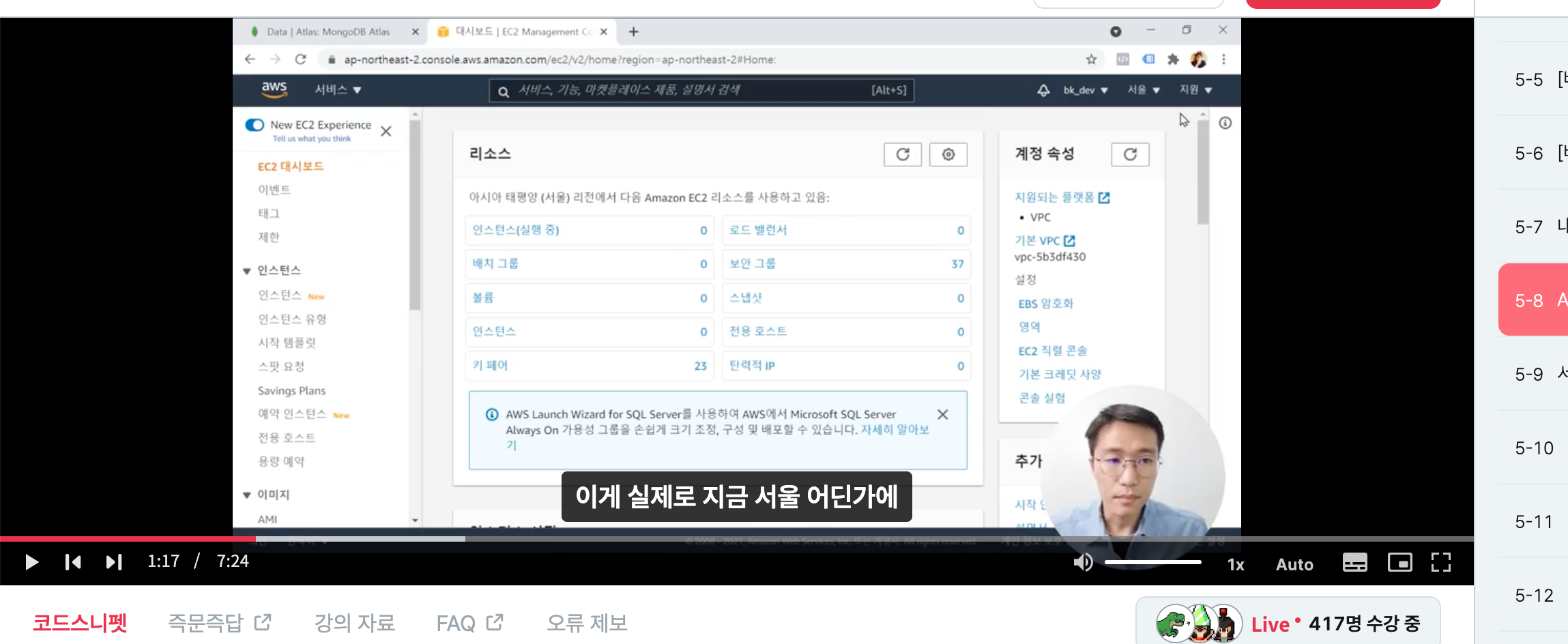Open the 즉문즉답 tab
Image resolution: width=1568 pixels, height=644 pixels.
[x=220, y=623]
